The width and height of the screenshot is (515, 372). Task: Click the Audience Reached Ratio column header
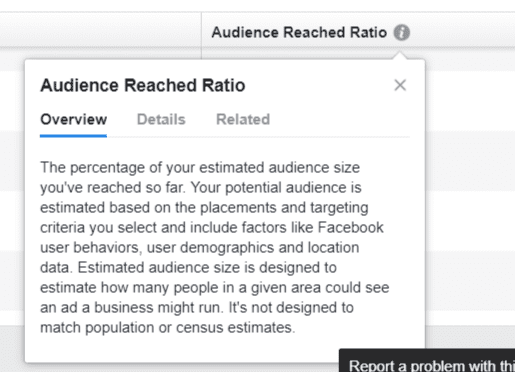tap(299, 33)
